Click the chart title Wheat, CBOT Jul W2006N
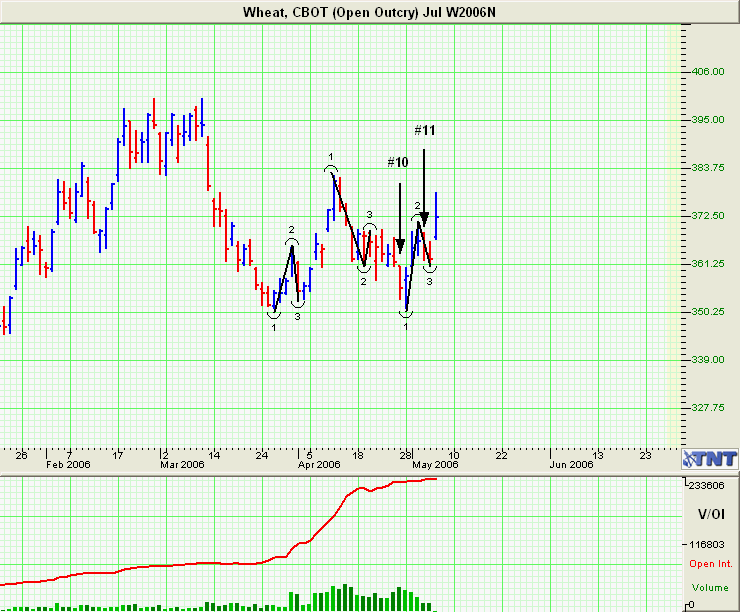740x612 pixels. pos(369,12)
